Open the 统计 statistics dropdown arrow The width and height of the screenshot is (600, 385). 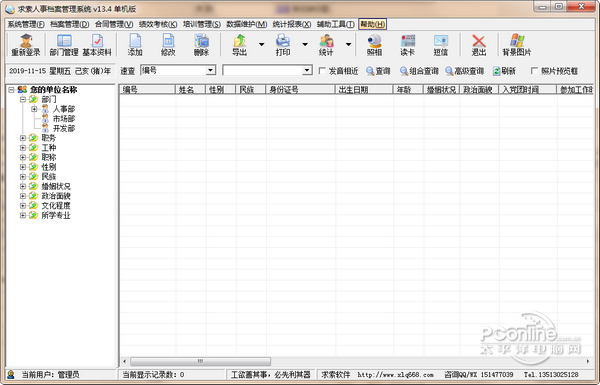coord(348,44)
